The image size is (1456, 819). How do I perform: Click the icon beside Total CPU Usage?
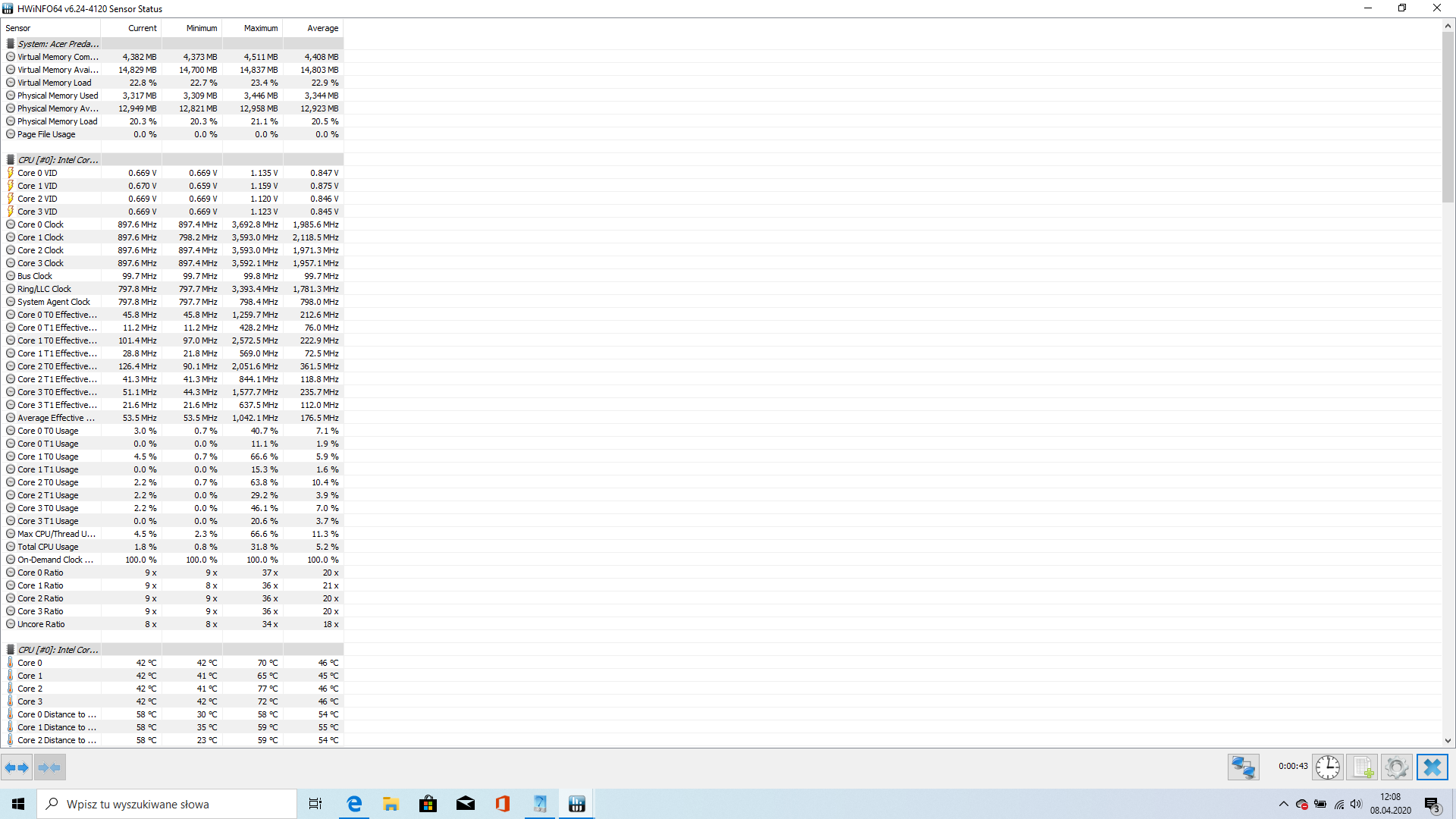(x=11, y=547)
